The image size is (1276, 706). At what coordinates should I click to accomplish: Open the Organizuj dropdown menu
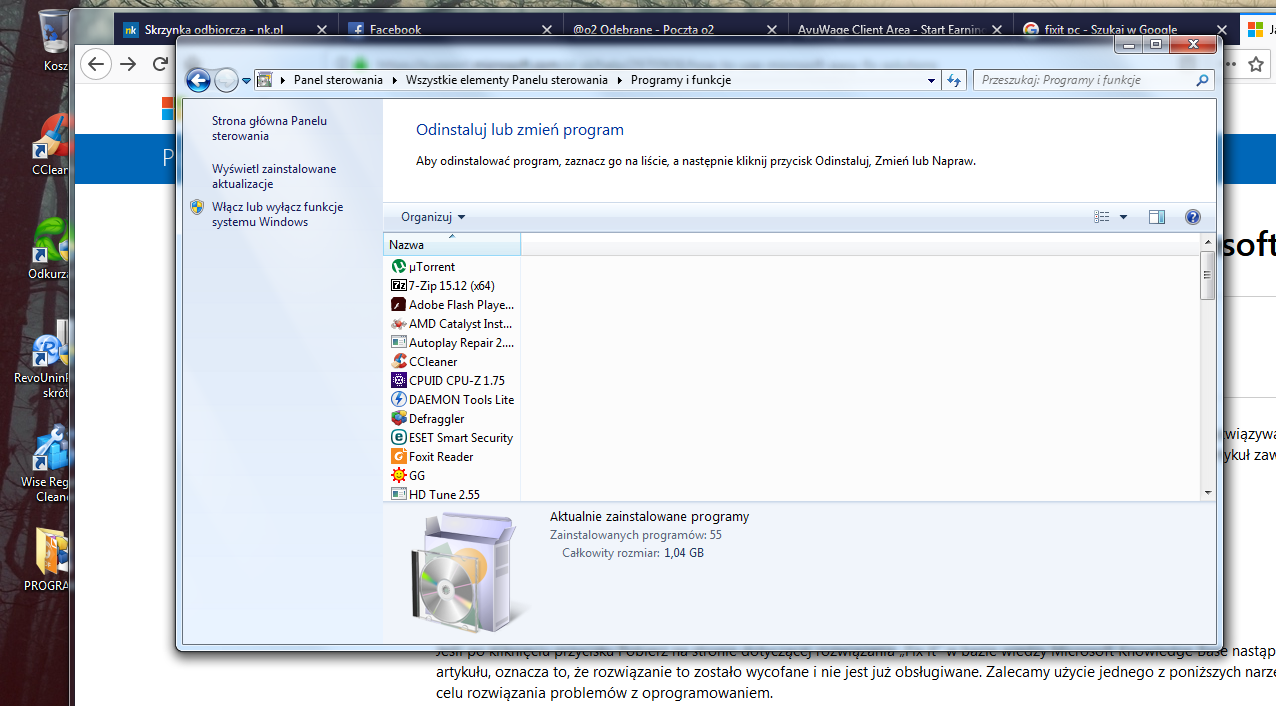pyautogui.click(x=433, y=217)
